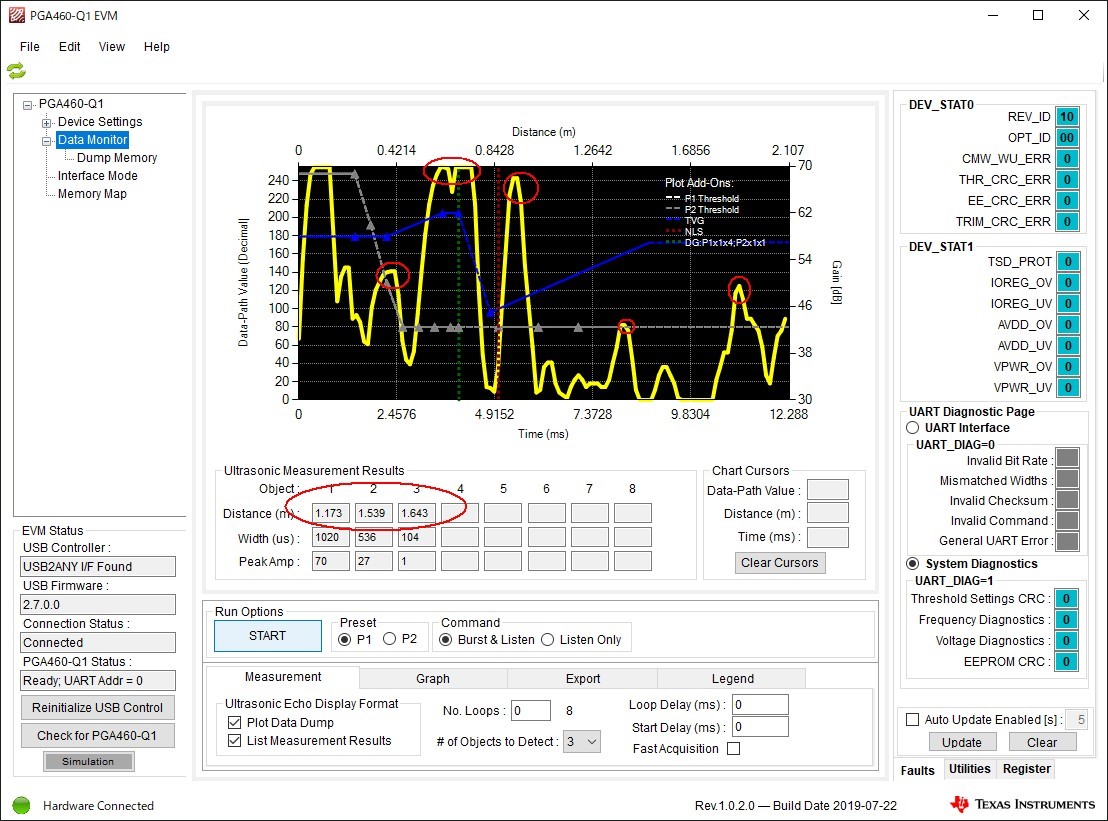Click the green refresh arrows icon
Viewport: 1108px width, 821px height.
coord(16,71)
